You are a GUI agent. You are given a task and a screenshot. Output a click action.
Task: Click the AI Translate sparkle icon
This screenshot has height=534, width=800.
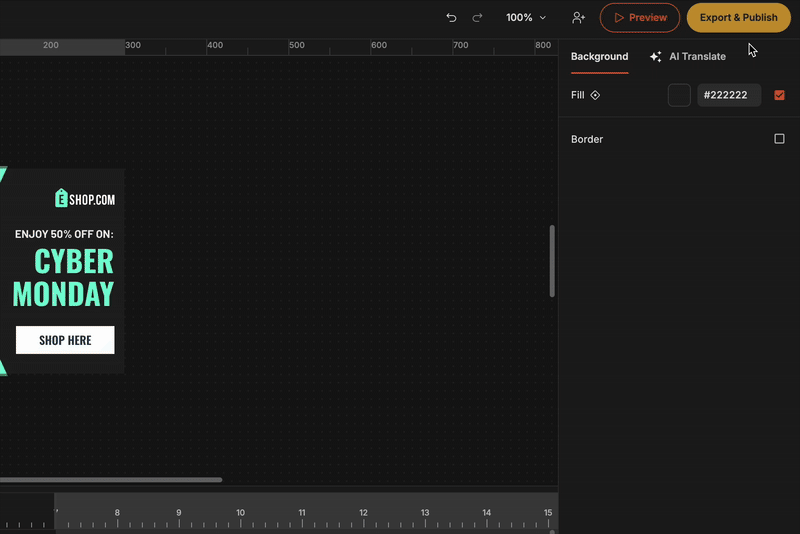656,57
